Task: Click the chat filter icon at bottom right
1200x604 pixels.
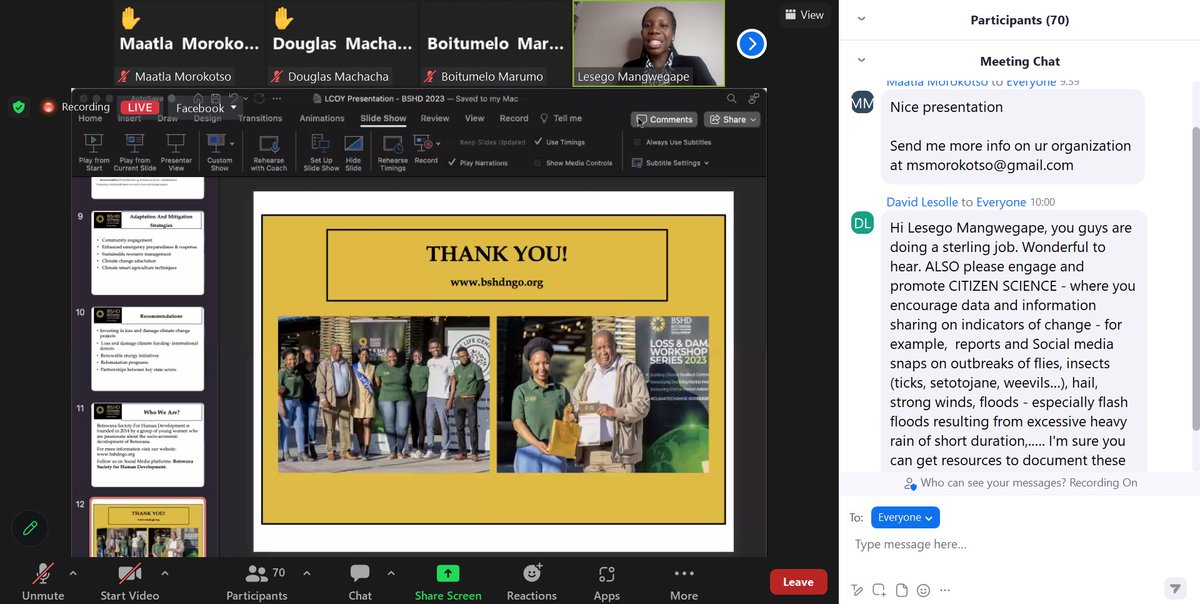Action: coord(1174,588)
